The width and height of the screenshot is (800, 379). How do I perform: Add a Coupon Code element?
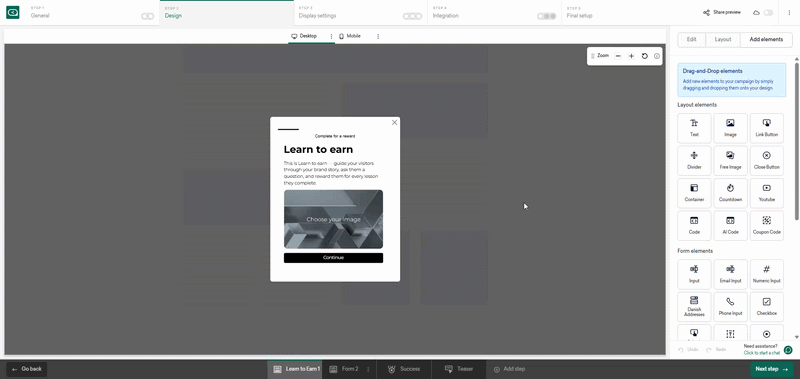point(766,225)
